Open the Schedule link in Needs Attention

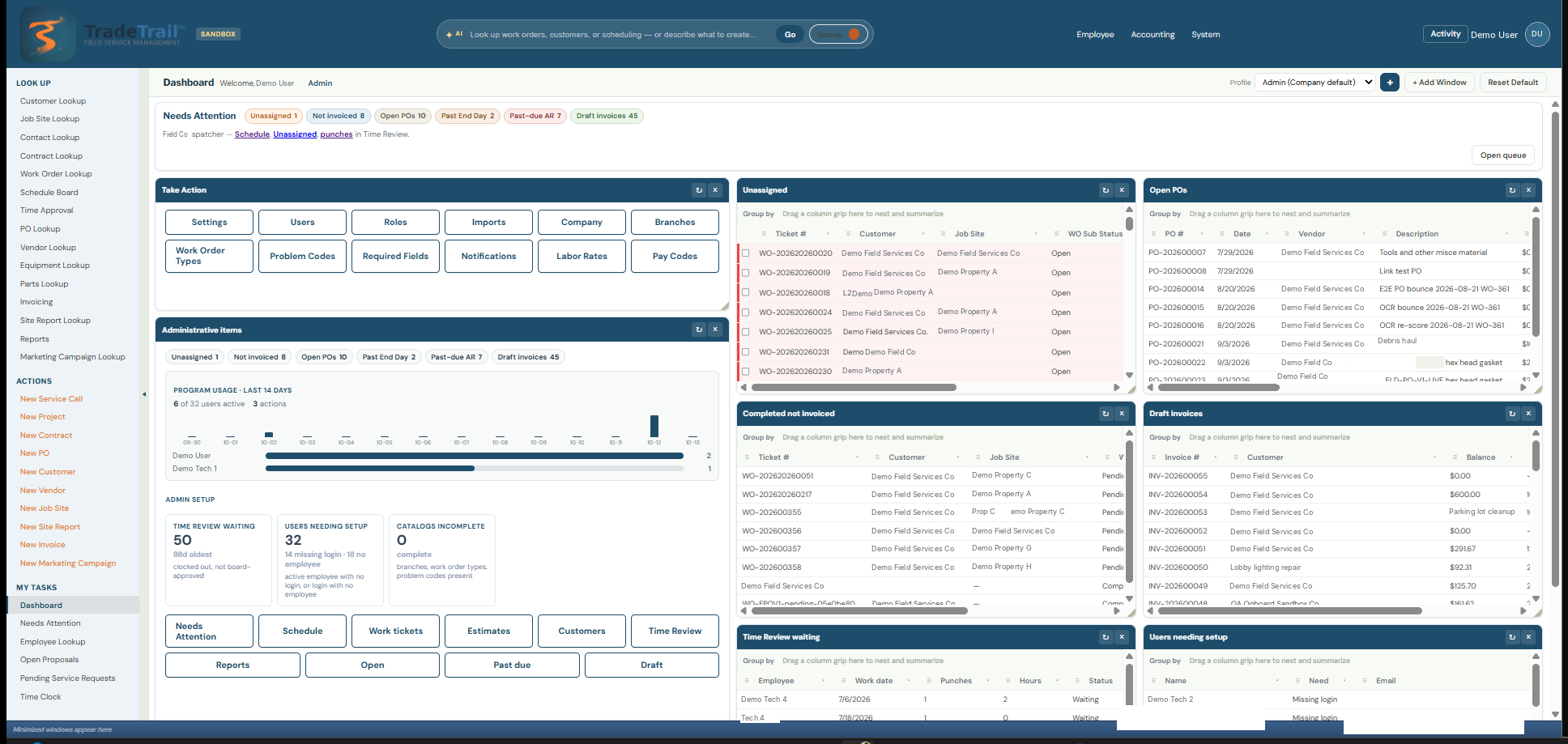[252, 134]
